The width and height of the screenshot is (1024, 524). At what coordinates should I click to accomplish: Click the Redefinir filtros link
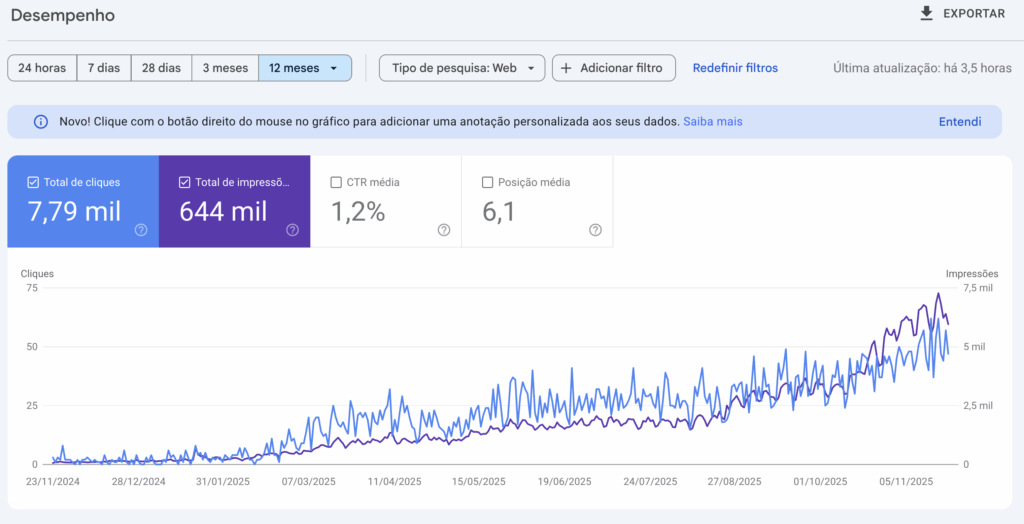(735, 68)
